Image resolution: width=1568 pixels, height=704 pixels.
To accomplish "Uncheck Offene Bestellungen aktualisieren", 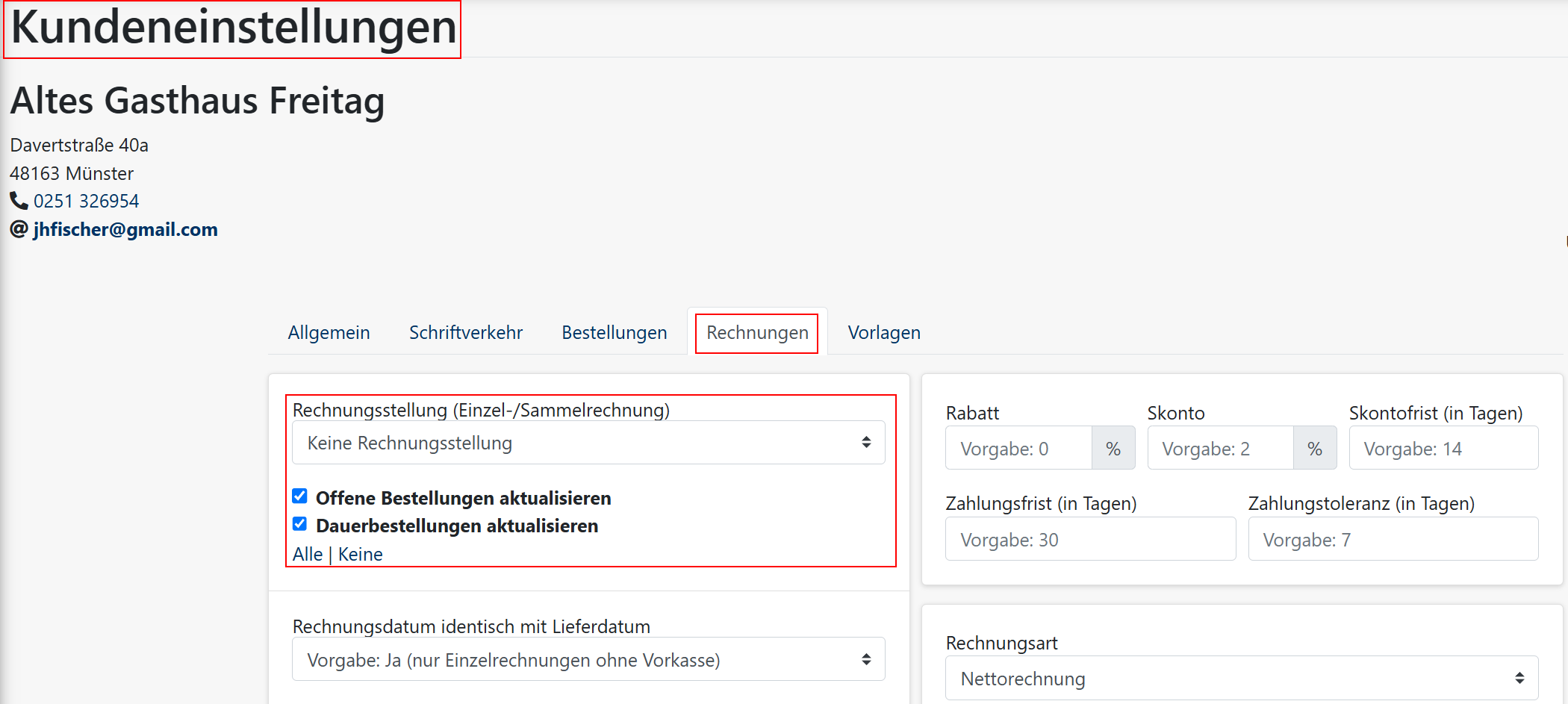I will point(300,496).
